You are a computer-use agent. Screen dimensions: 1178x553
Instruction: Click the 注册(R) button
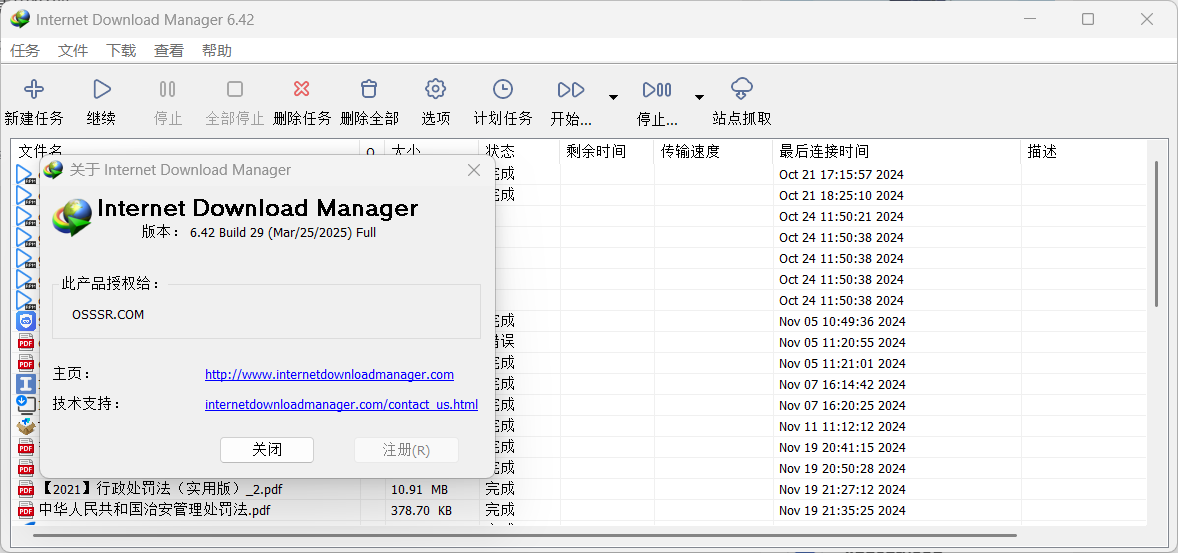pos(406,450)
